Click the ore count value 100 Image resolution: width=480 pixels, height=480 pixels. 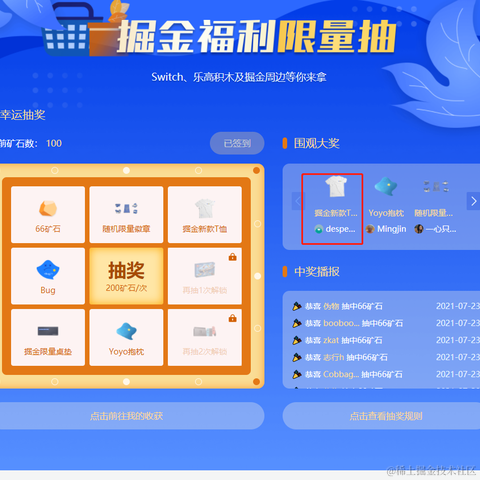pos(54,143)
